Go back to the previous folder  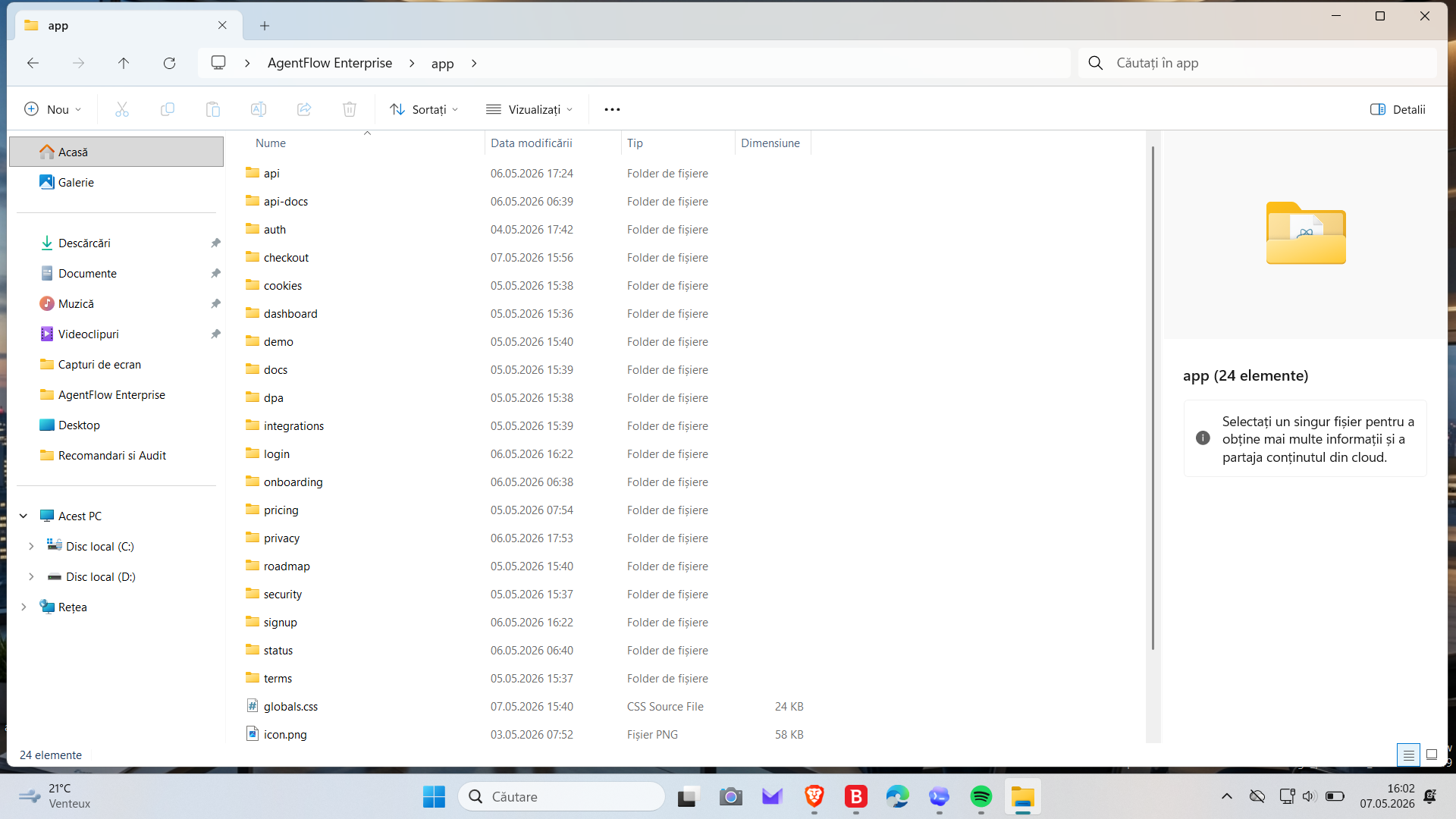pos(33,63)
